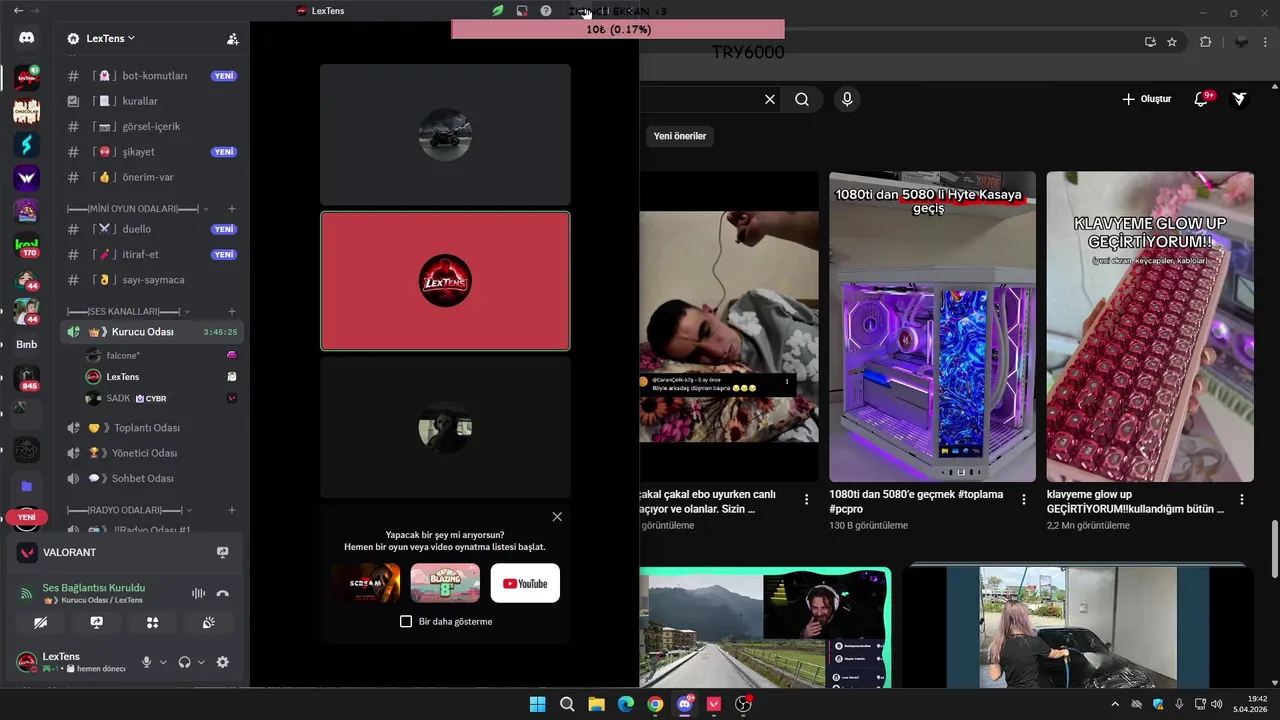Play the 1080ti dan 5080 Hyte Kasaya thumbnail
The image size is (1280, 720).
[932, 327]
